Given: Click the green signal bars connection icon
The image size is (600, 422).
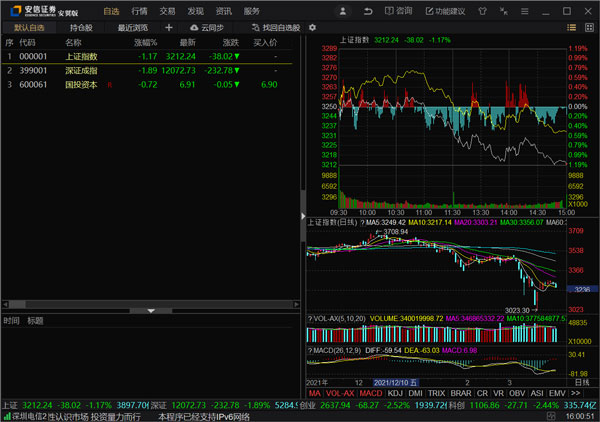Looking at the screenshot, I should 7,416.
